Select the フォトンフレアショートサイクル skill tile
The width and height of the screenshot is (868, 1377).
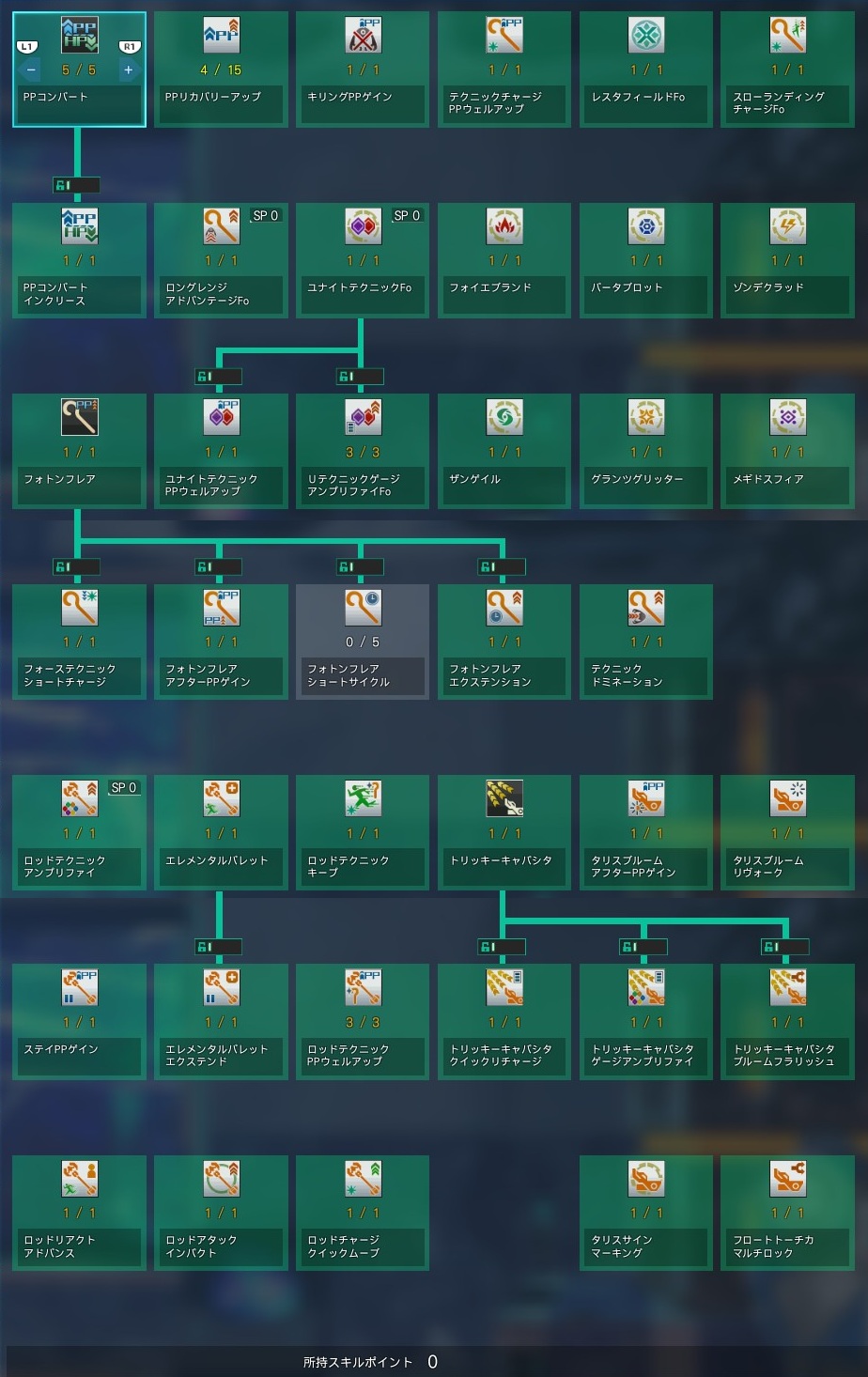(363, 642)
